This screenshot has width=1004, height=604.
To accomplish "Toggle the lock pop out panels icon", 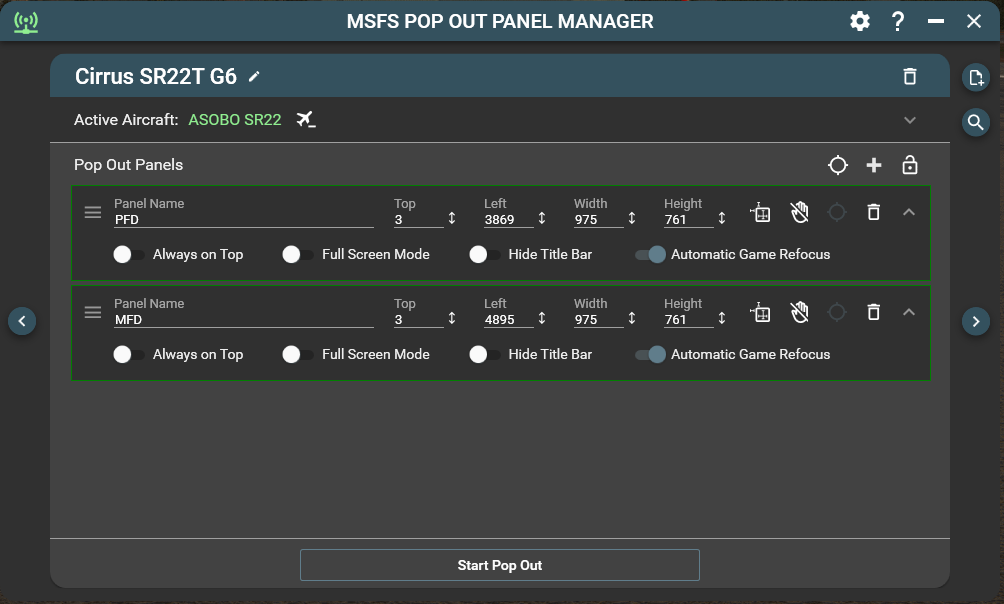I will click(910, 165).
